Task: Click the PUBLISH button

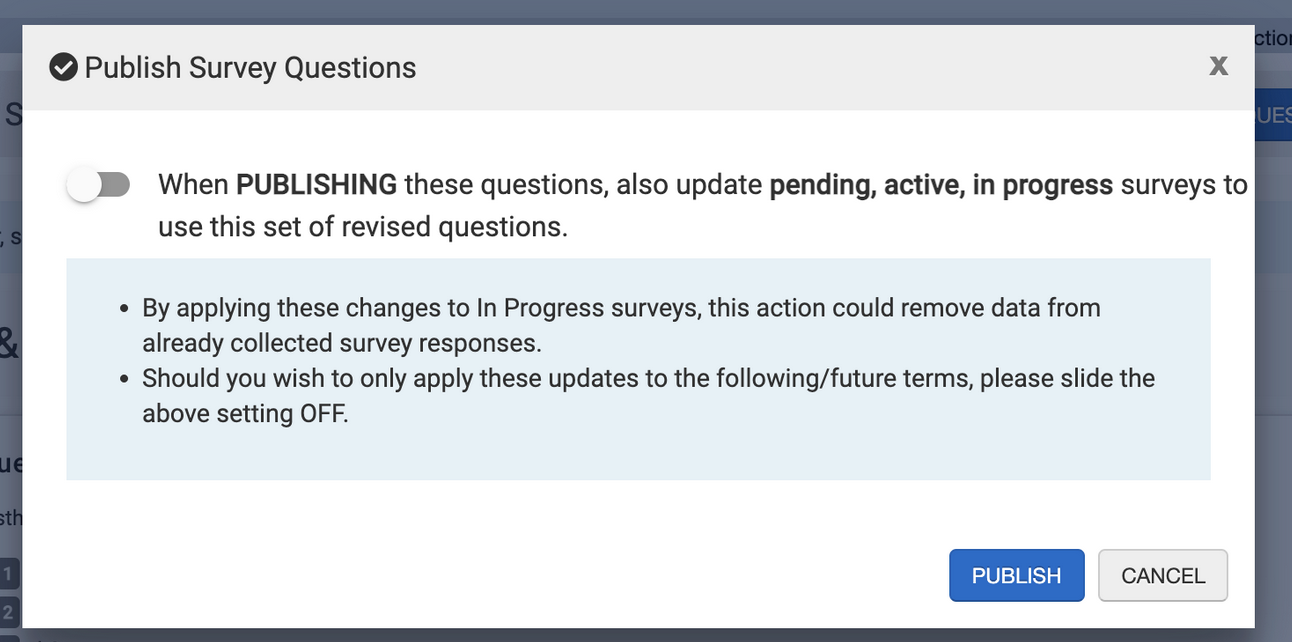Action: (x=1016, y=576)
